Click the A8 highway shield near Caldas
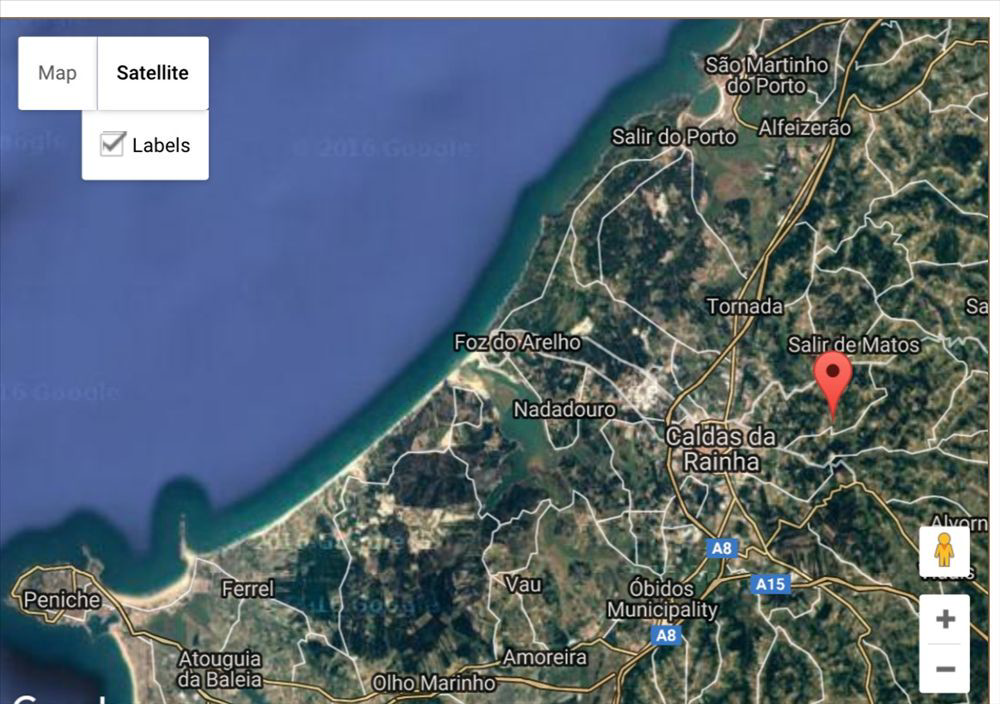This screenshot has width=1000, height=704. coord(721,548)
